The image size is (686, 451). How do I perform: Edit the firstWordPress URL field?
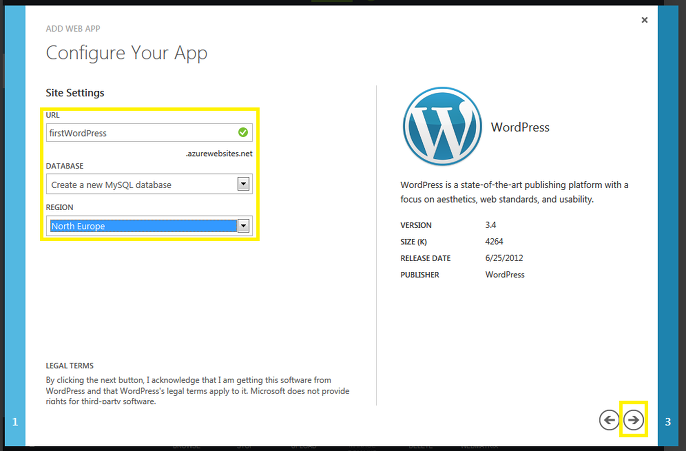[149, 133]
